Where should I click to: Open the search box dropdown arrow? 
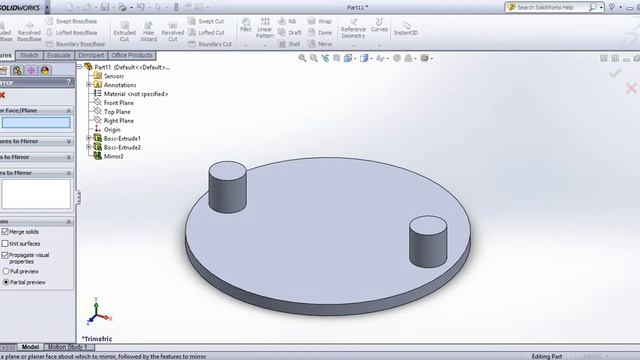click(x=601, y=7)
